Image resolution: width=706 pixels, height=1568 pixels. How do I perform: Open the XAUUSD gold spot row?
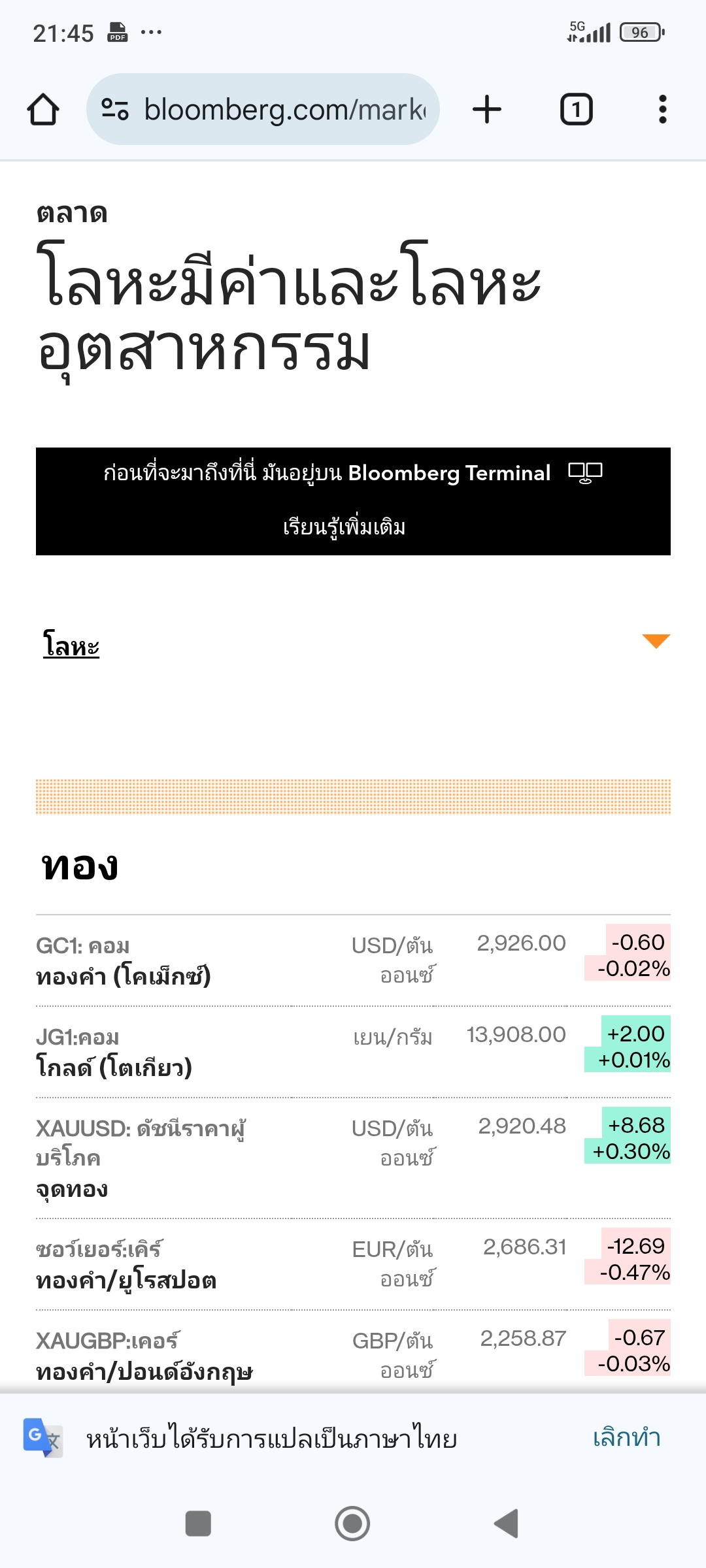(x=353, y=1158)
